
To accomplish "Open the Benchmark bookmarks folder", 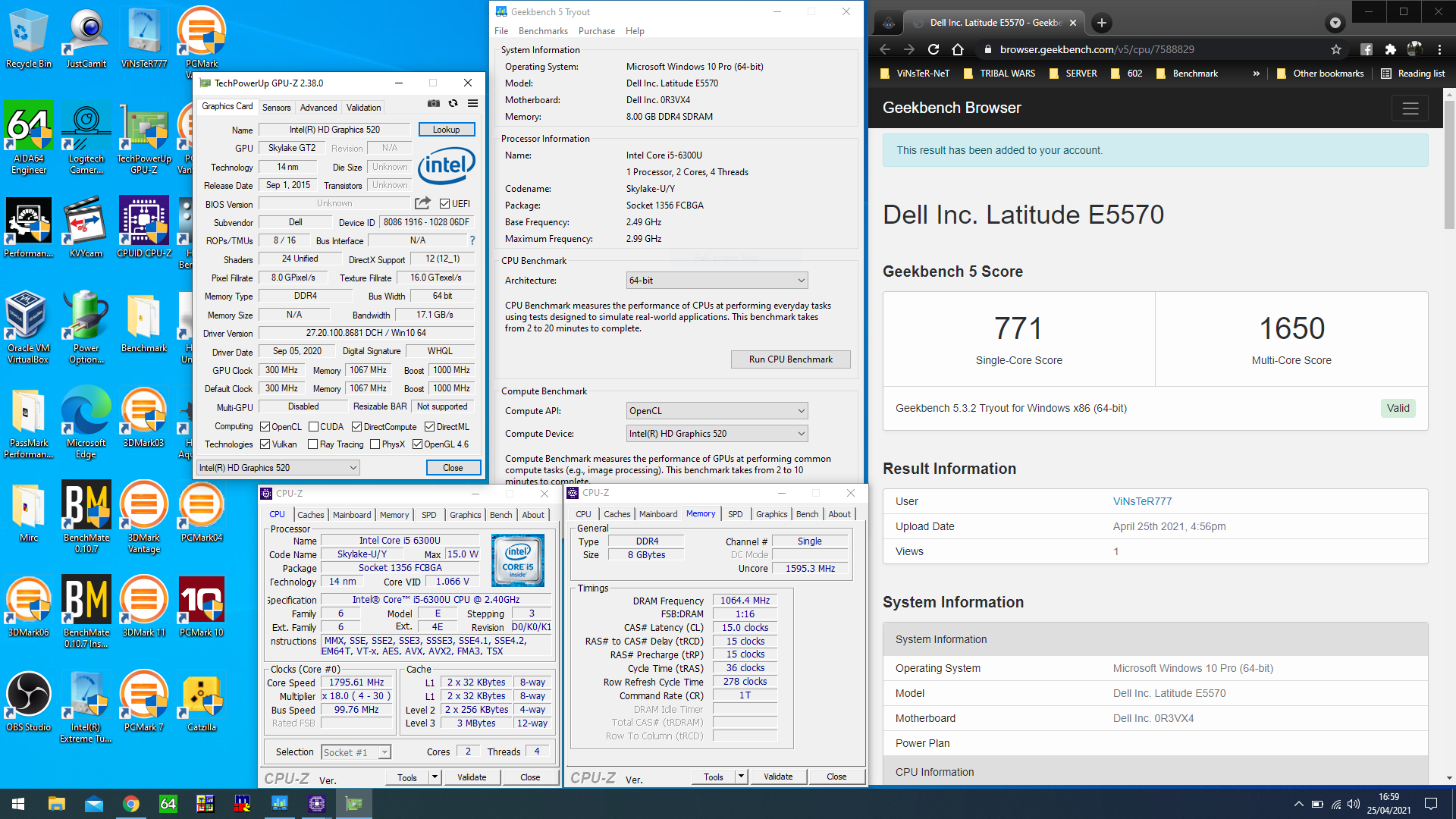I will [x=1187, y=74].
